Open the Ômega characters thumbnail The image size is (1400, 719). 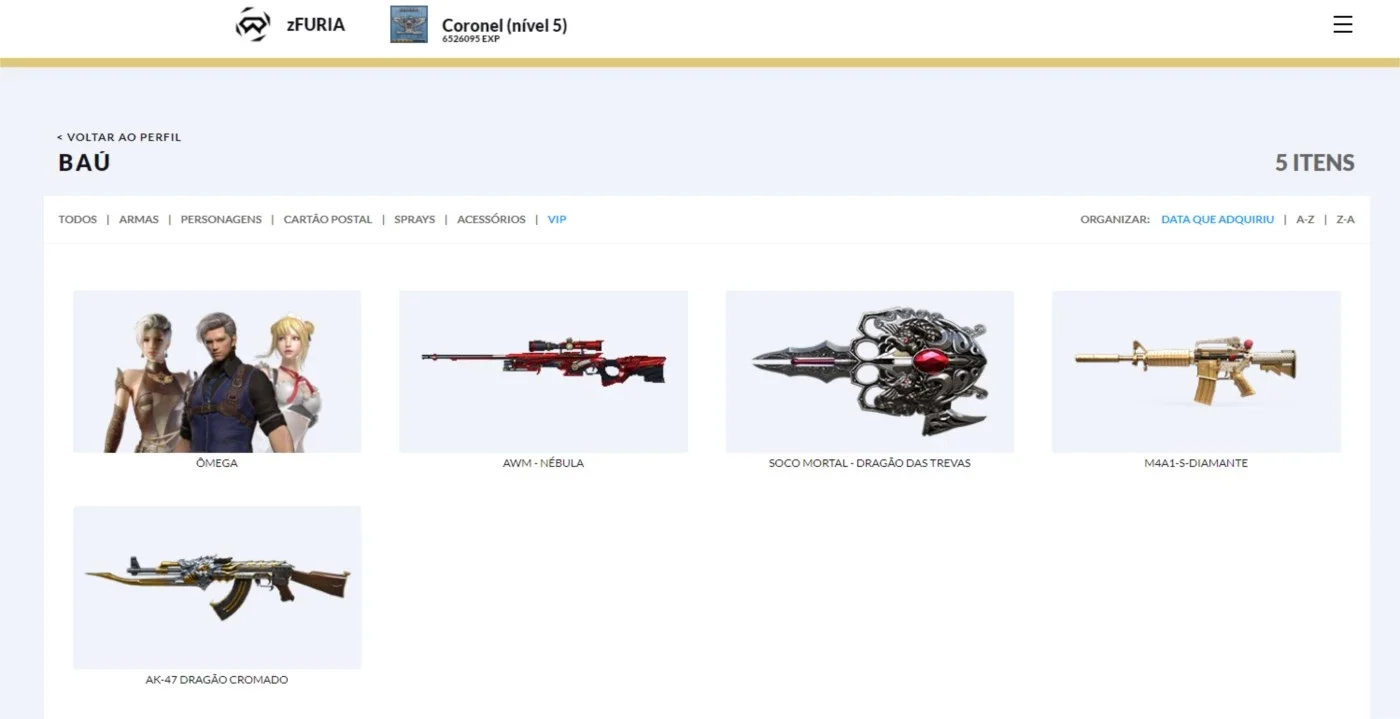coord(217,371)
